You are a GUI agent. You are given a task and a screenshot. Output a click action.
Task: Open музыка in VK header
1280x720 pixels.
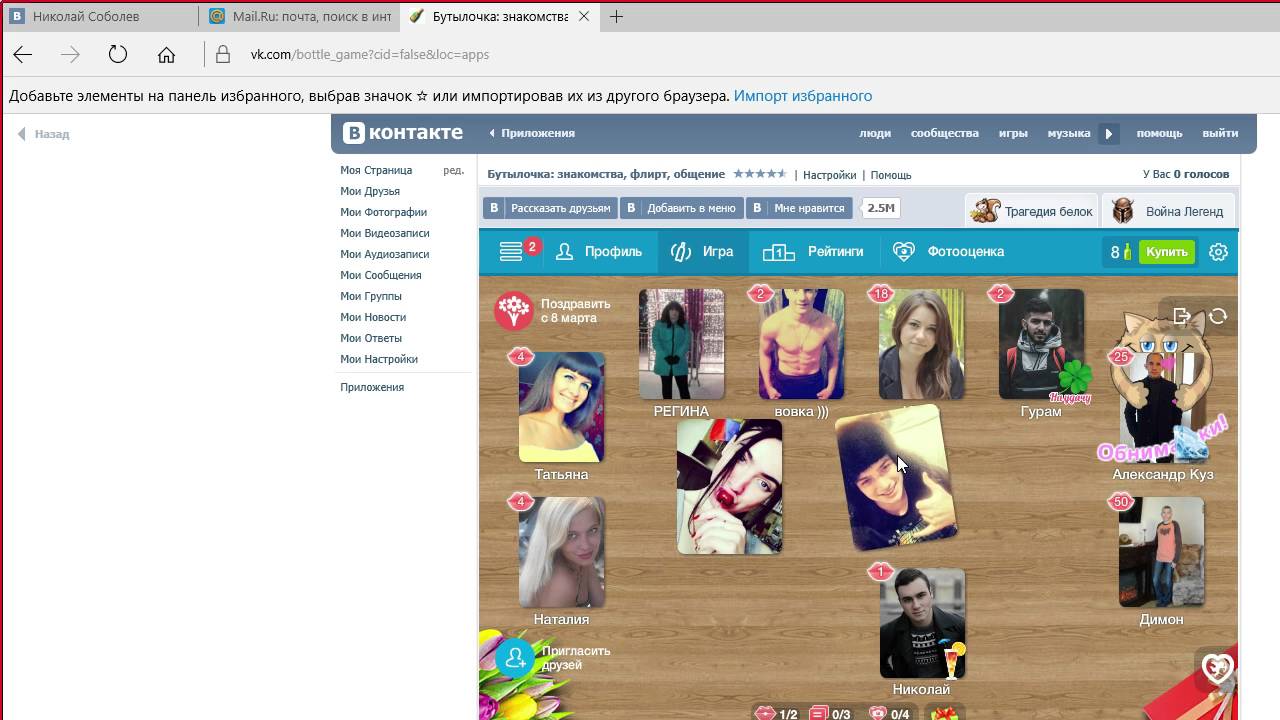pyautogui.click(x=1069, y=133)
